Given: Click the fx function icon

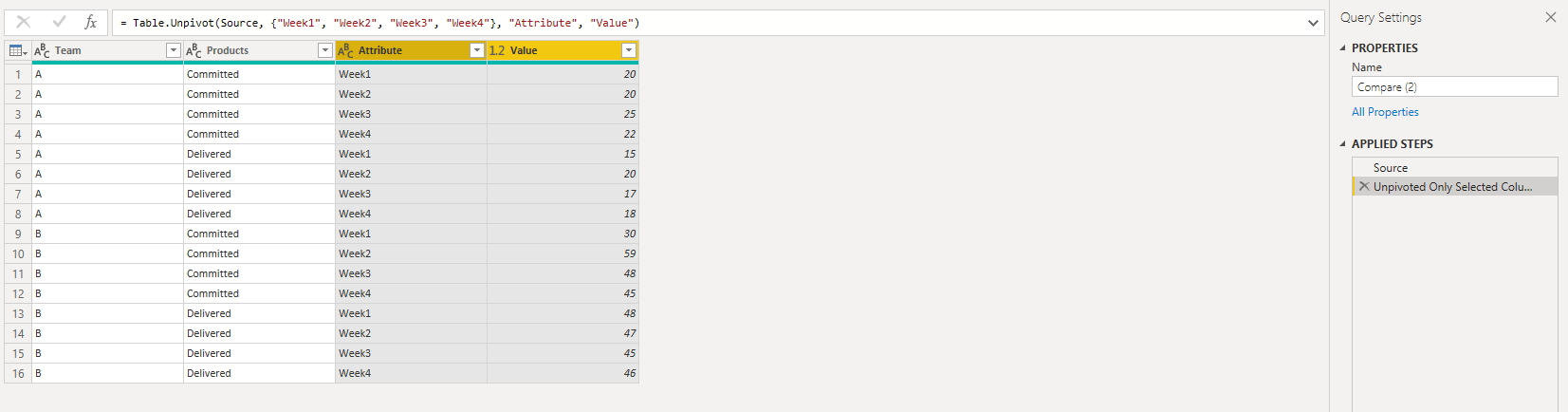Looking at the screenshot, I should pos(91,22).
